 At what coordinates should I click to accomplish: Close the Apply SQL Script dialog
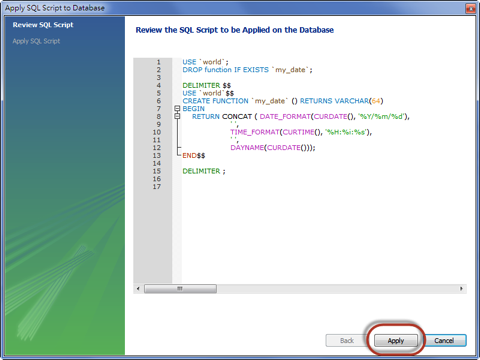tap(471, 8)
